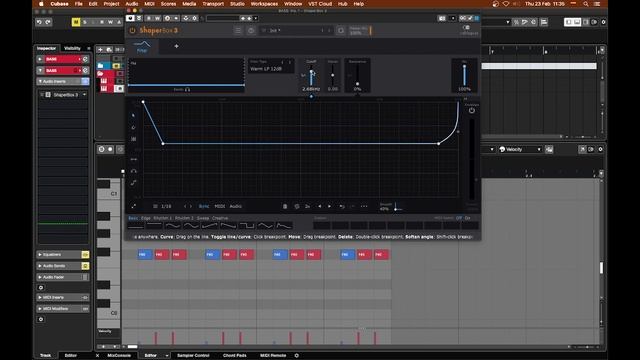Toggle the Envelope power button
Image resolution: width=640 pixels, height=360 pixels.
[471, 110]
